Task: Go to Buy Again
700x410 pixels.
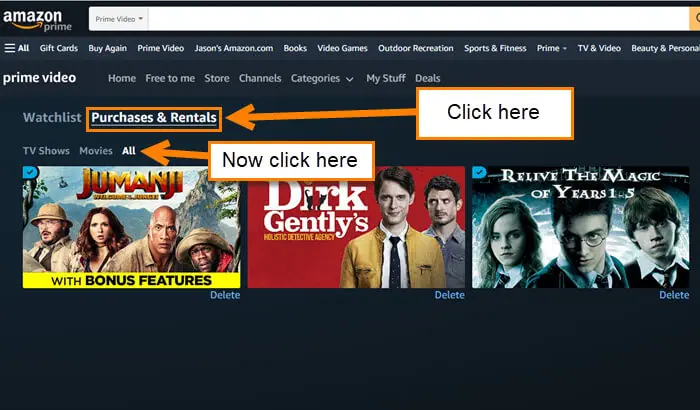Action: (108, 48)
